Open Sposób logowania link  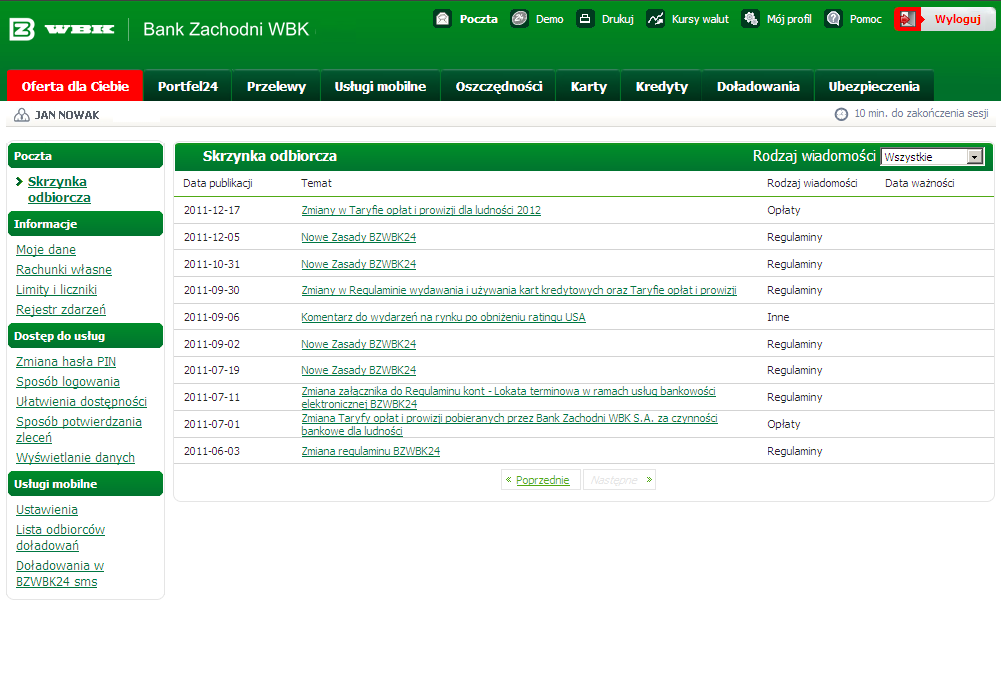coord(68,382)
